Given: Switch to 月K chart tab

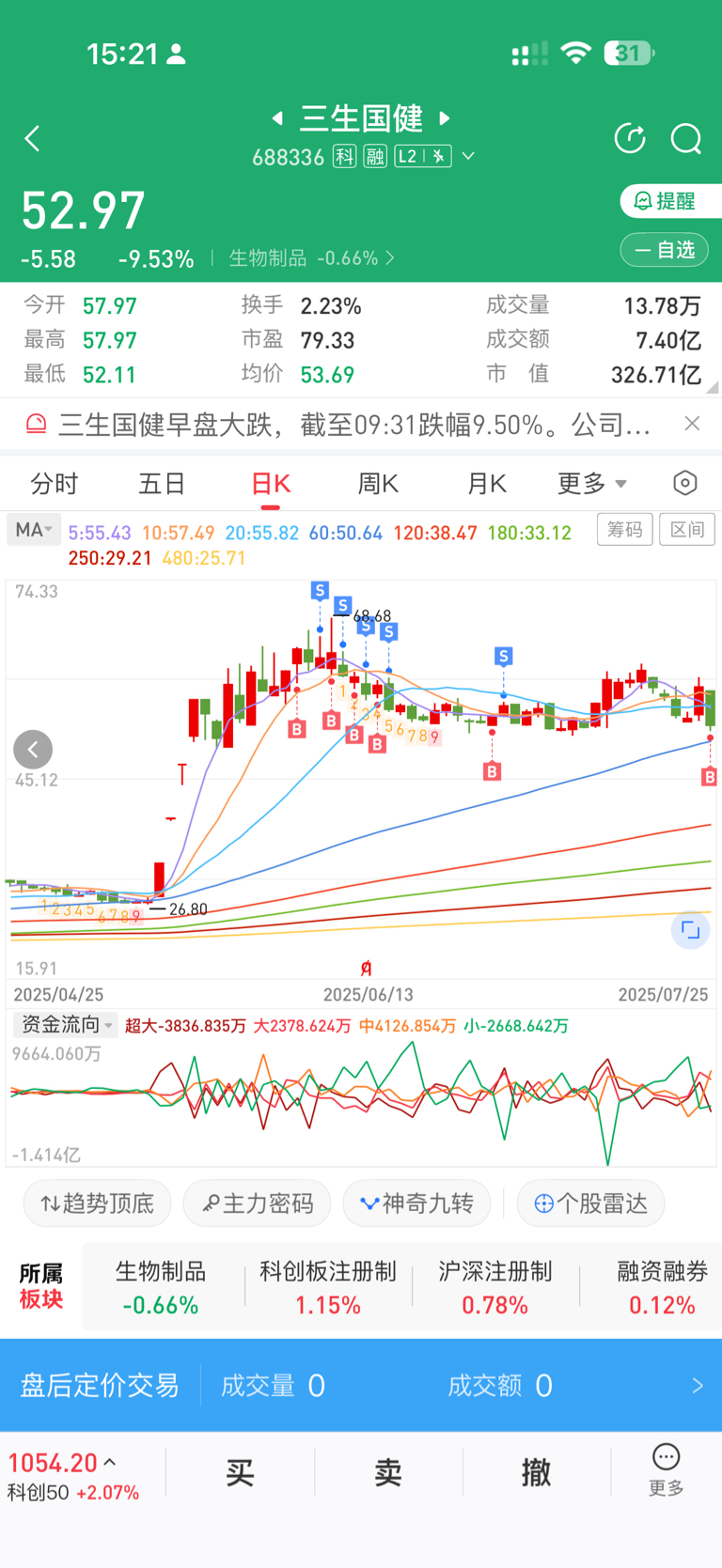Looking at the screenshot, I should point(487,484).
